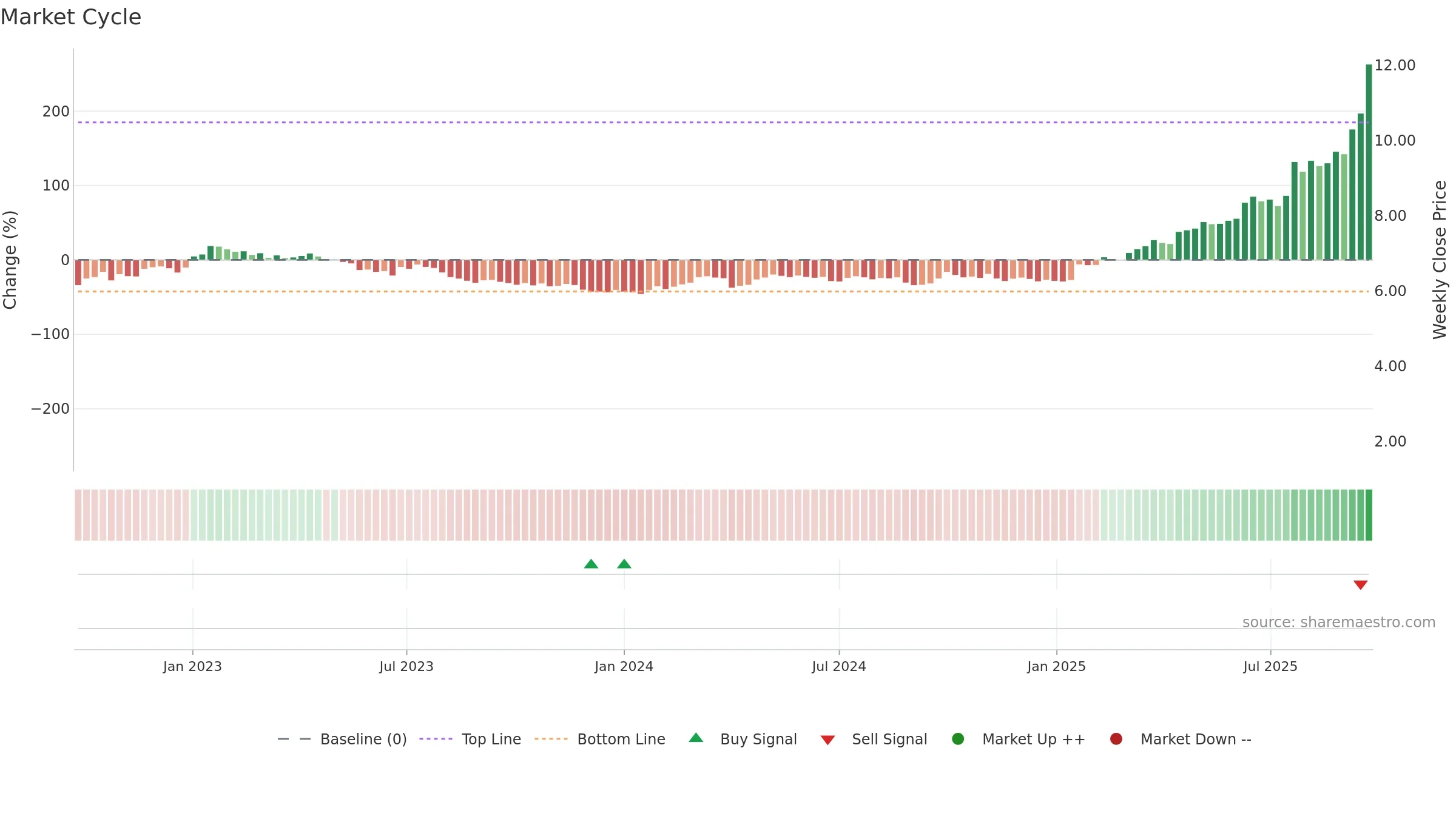Click the 100 tick on Change axis
The image size is (1456, 819).
point(56,186)
